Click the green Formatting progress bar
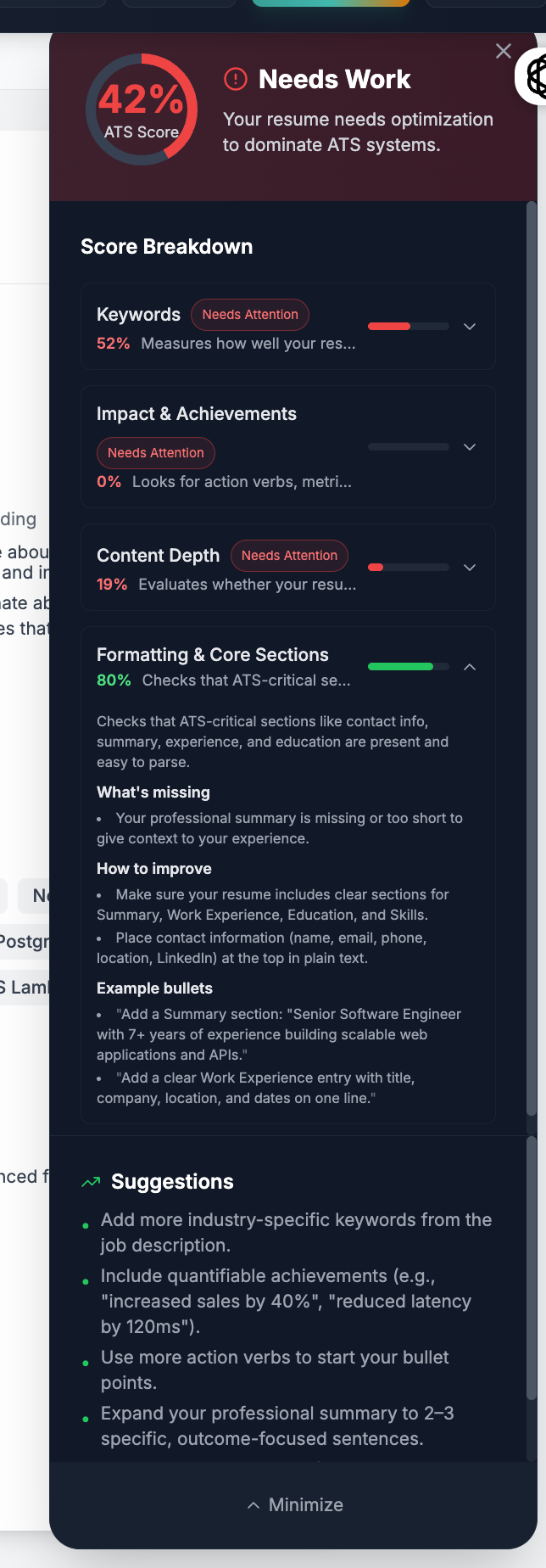The width and height of the screenshot is (546, 1568). (407, 666)
